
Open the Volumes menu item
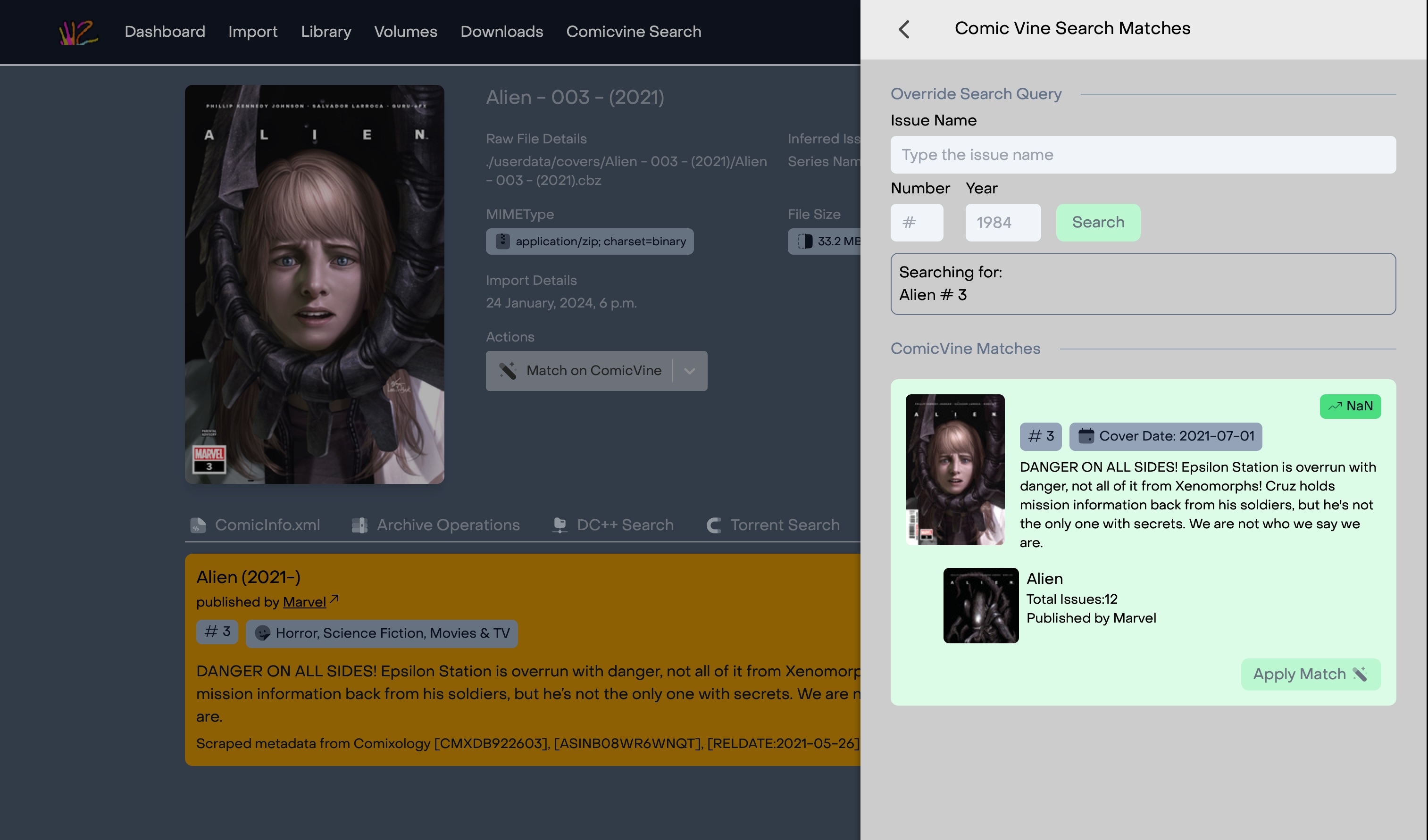405,32
